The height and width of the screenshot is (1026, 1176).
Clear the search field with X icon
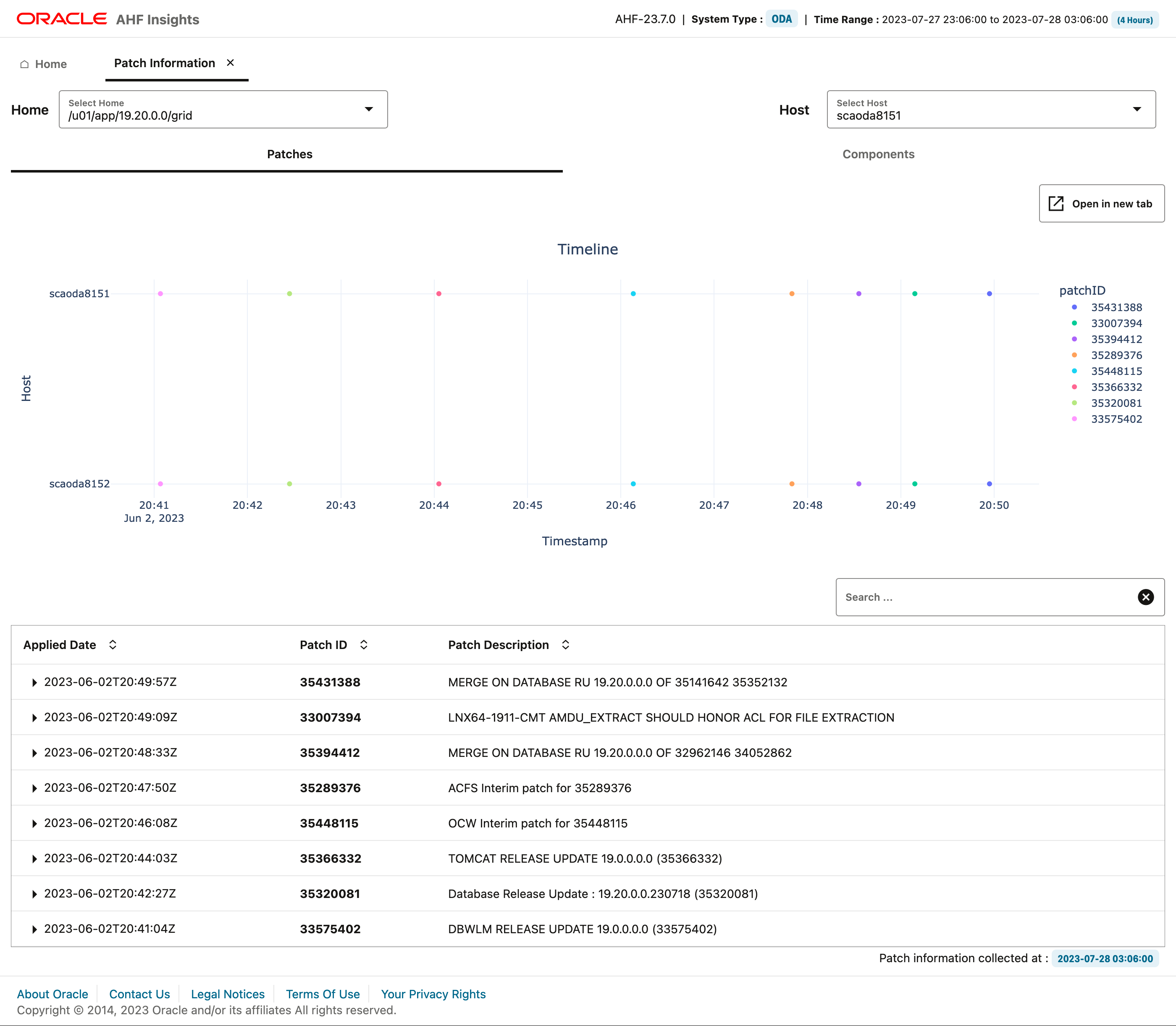(1146, 597)
